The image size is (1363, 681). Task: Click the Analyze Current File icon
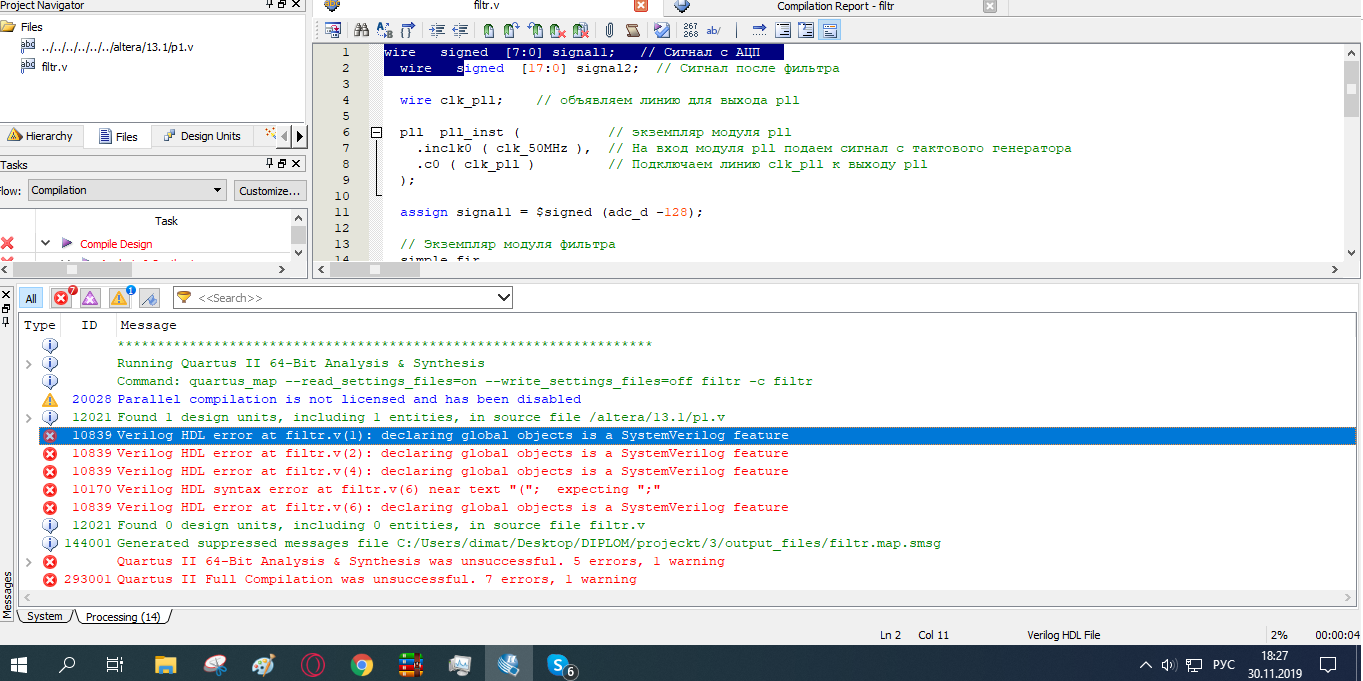click(661, 30)
